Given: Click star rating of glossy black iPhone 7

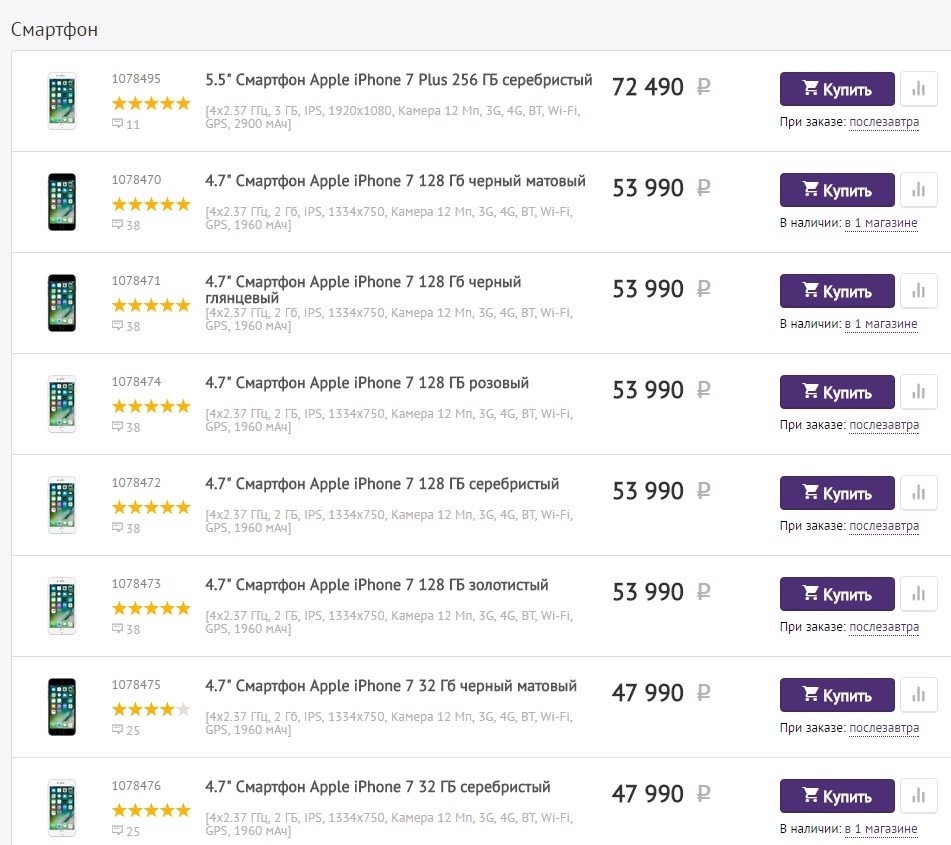Looking at the screenshot, I should [x=150, y=305].
